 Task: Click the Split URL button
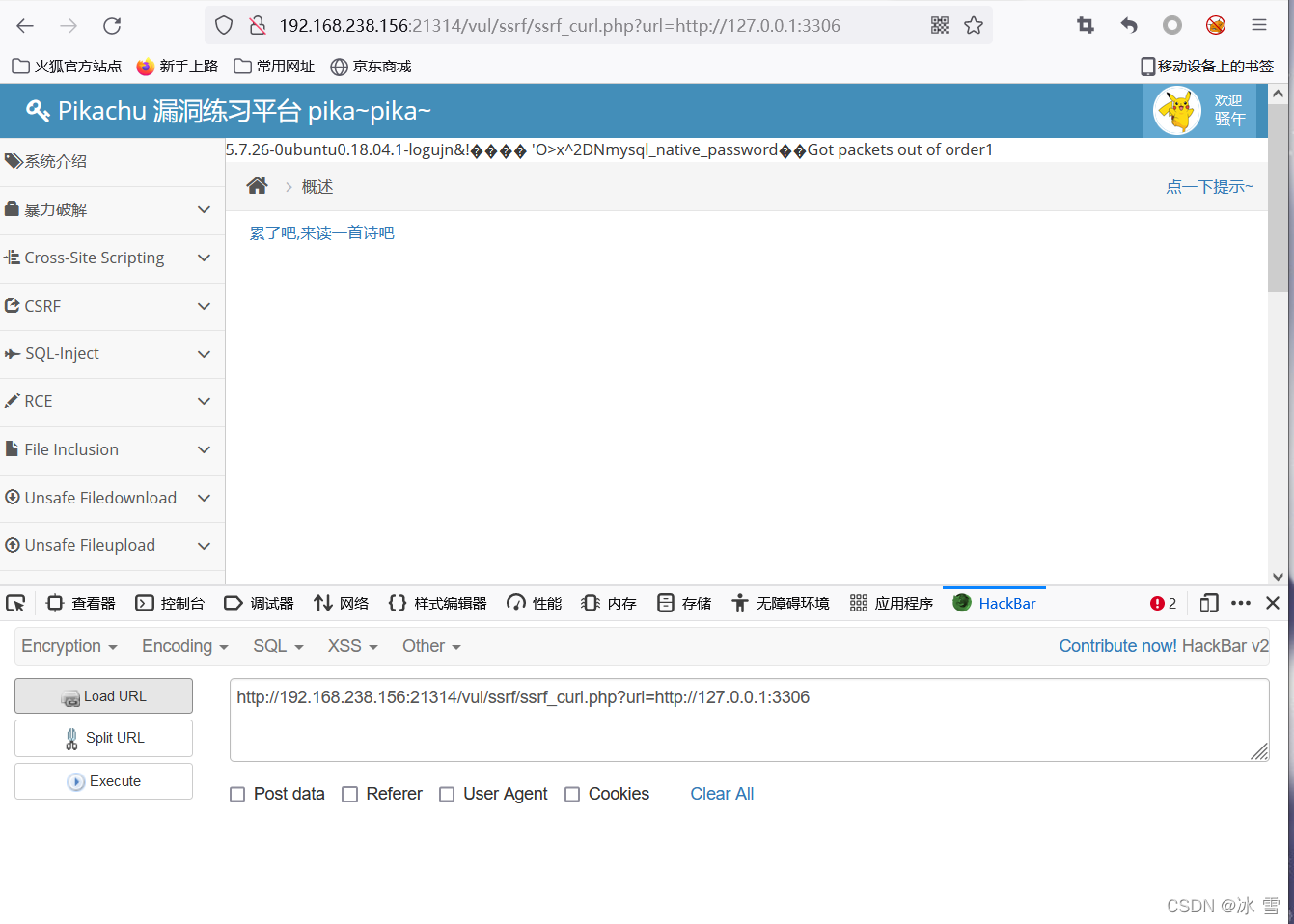pyautogui.click(x=103, y=739)
